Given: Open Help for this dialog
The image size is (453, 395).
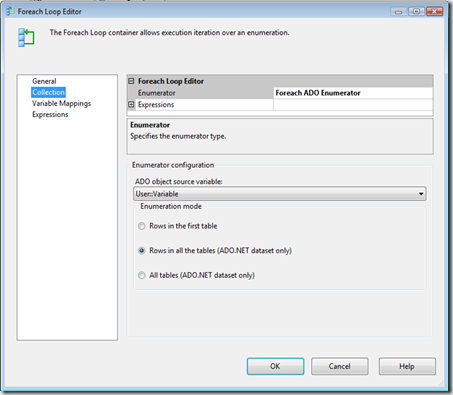Looking at the screenshot, I should pyautogui.click(x=407, y=366).
